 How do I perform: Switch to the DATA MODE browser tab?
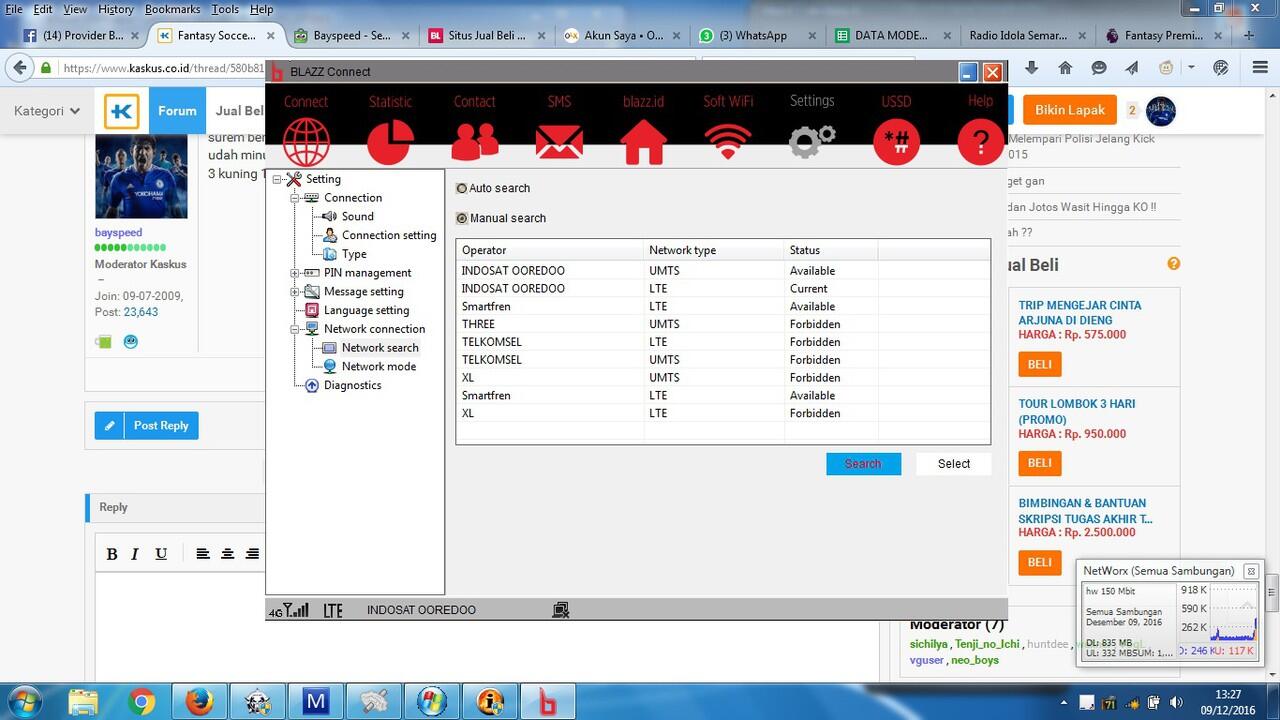(x=891, y=35)
